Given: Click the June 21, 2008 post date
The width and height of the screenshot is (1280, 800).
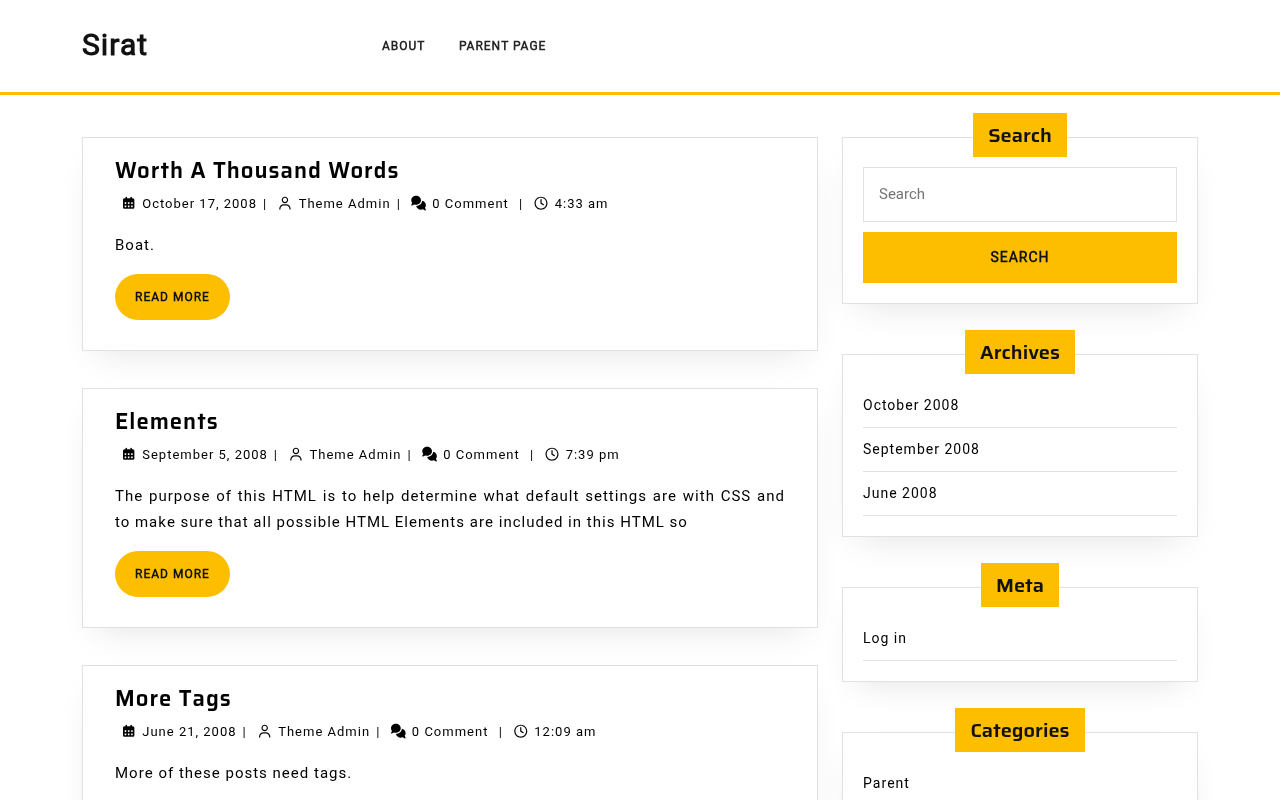Looking at the screenshot, I should (189, 732).
